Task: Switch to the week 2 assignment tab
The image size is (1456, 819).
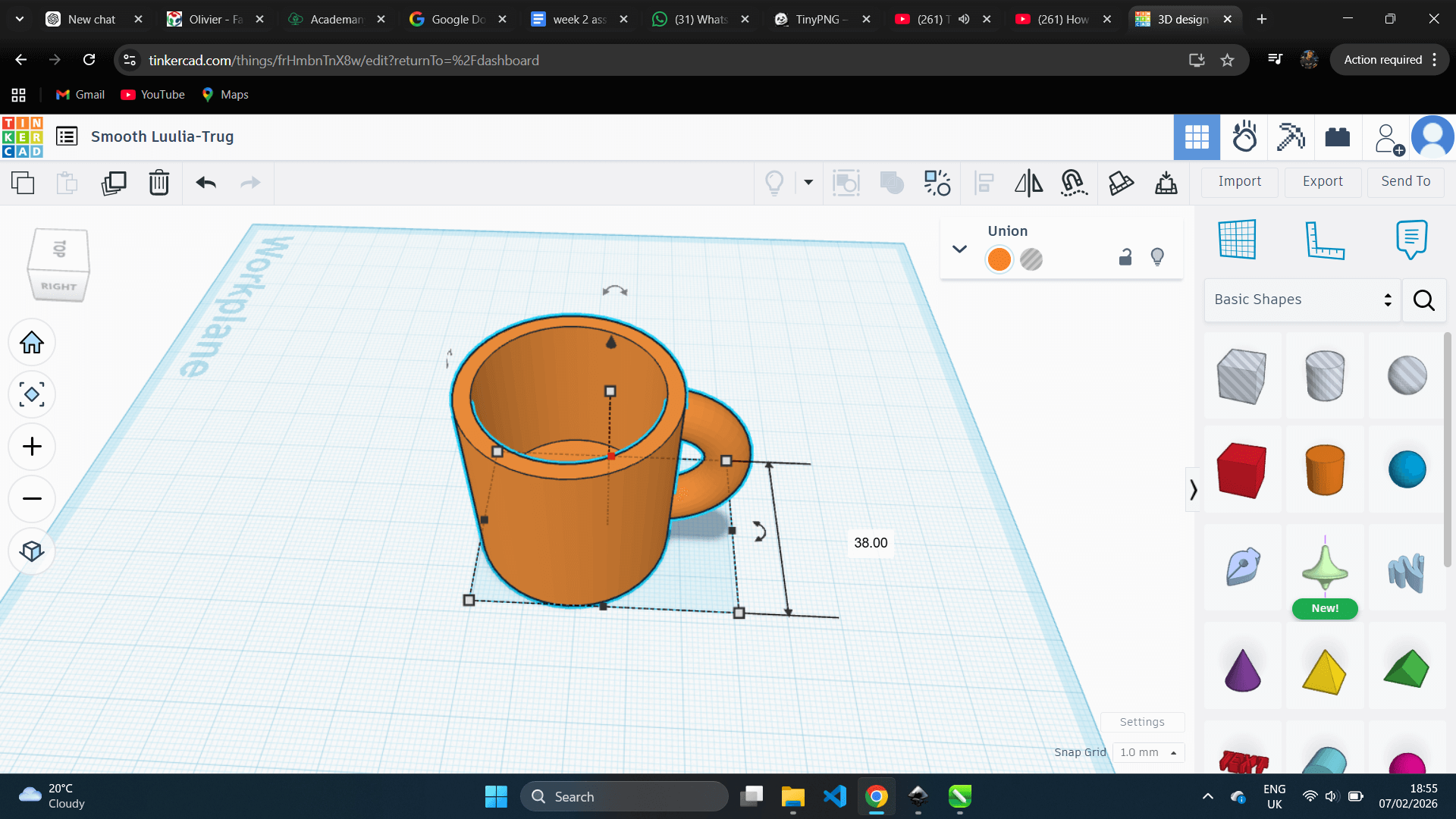Action: [579, 19]
